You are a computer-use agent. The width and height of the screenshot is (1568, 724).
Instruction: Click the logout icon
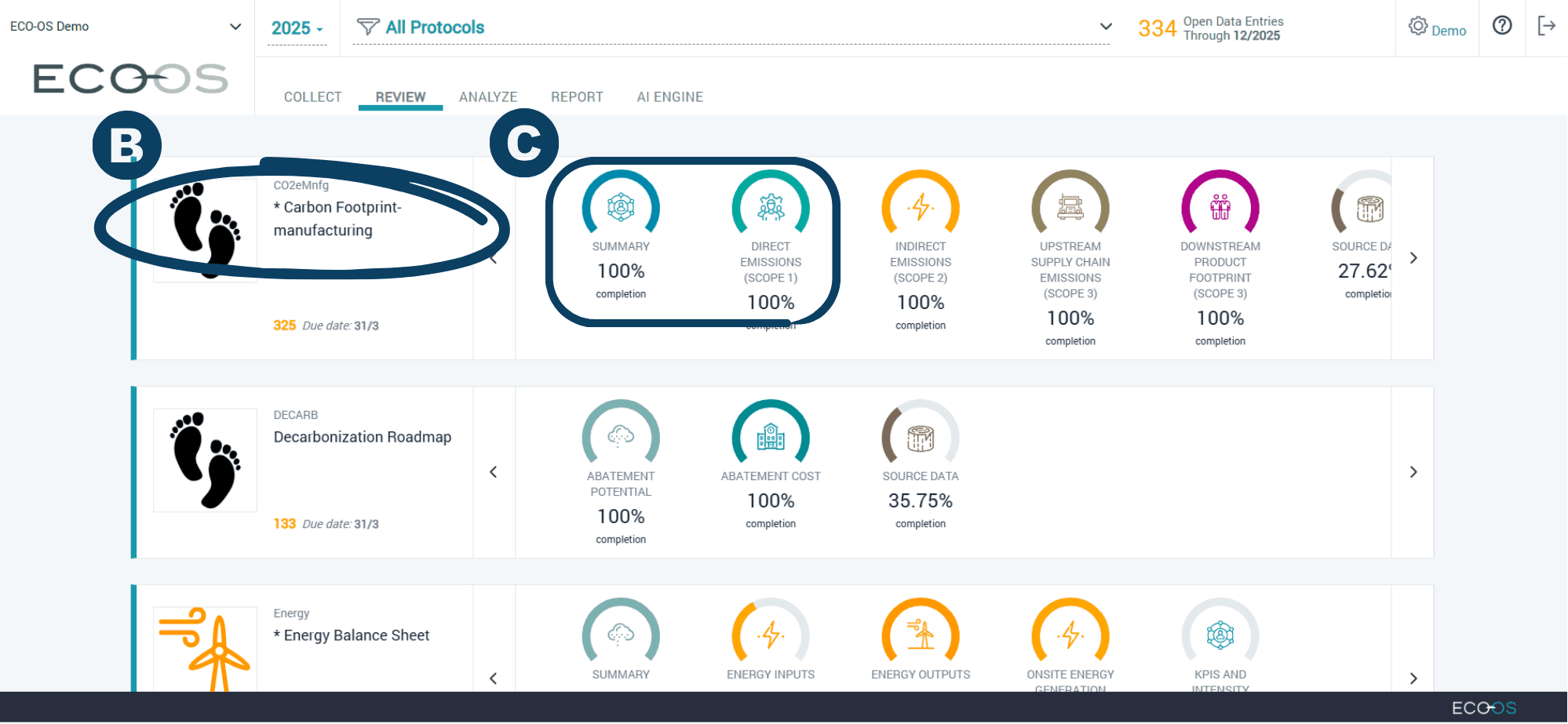[1547, 26]
